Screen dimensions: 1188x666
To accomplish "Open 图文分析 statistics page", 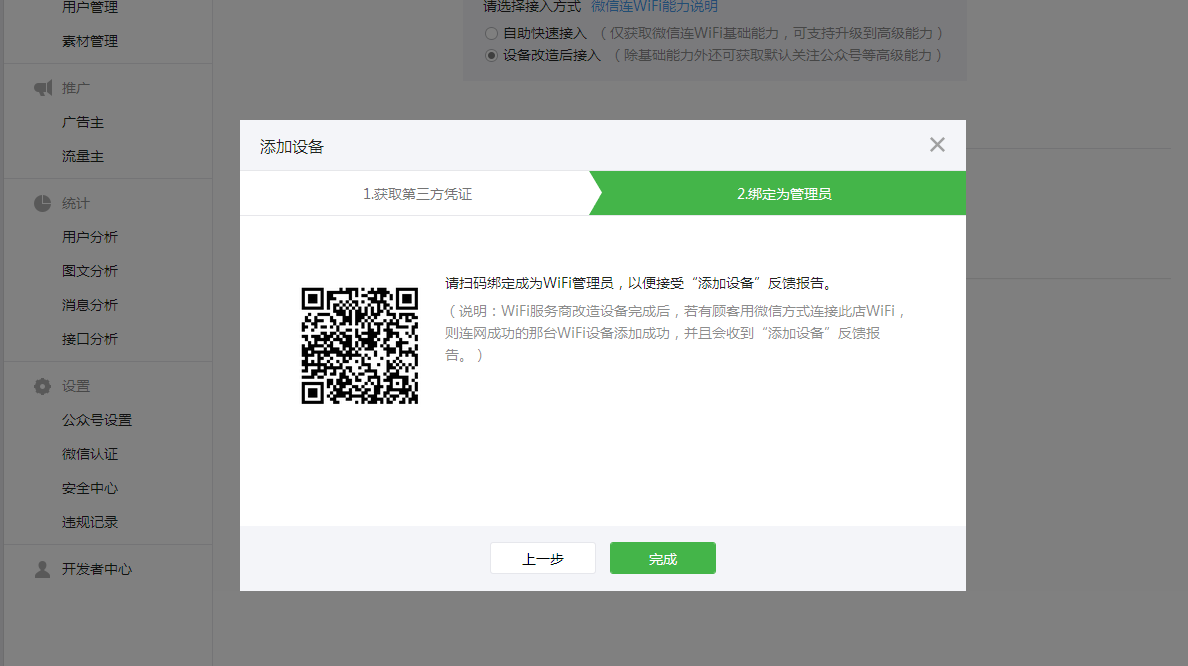I will tap(89, 271).
